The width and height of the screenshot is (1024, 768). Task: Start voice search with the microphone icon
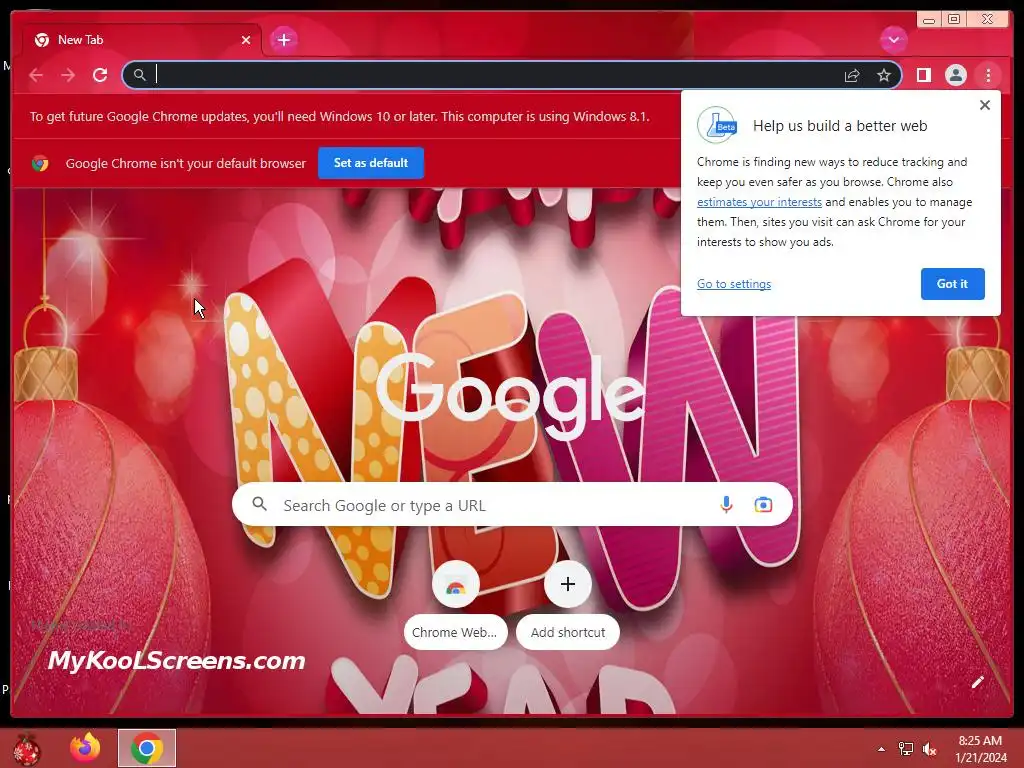726,504
